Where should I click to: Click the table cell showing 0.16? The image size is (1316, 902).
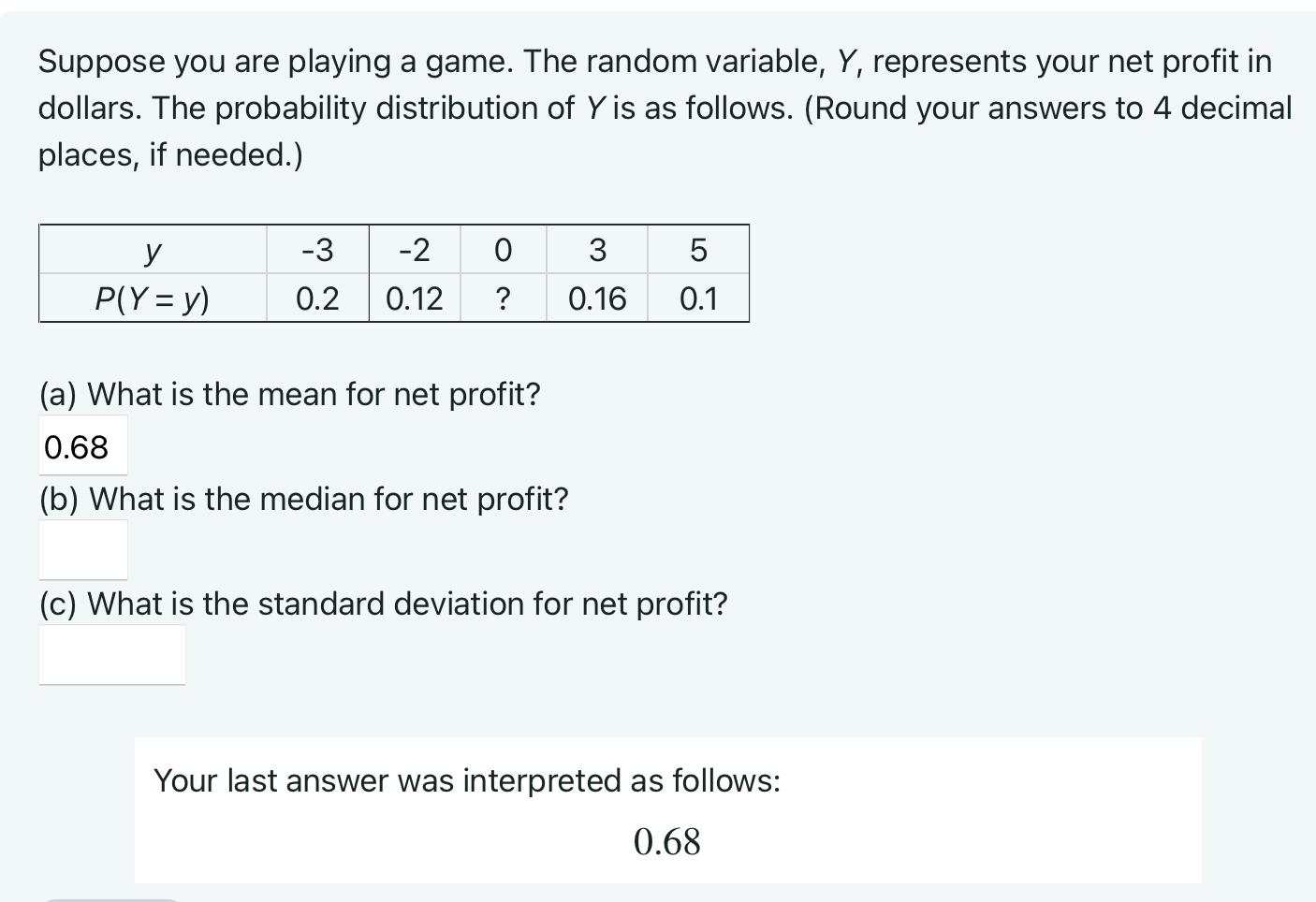coord(597,298)
